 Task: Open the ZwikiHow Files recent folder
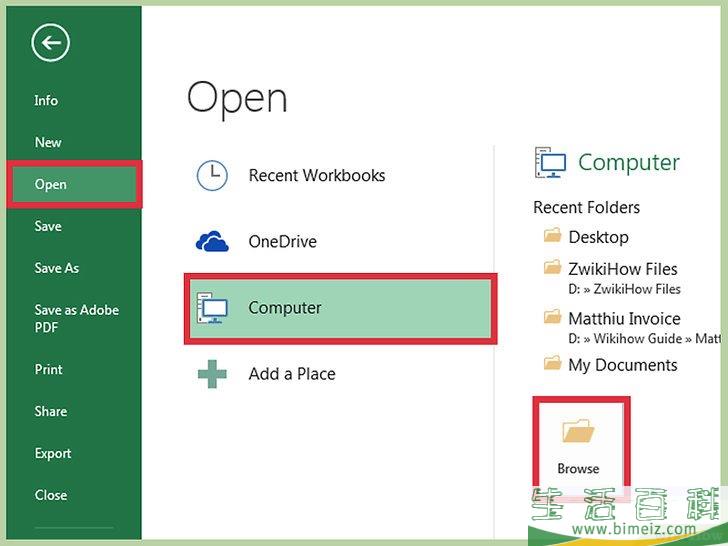(623, 269)
